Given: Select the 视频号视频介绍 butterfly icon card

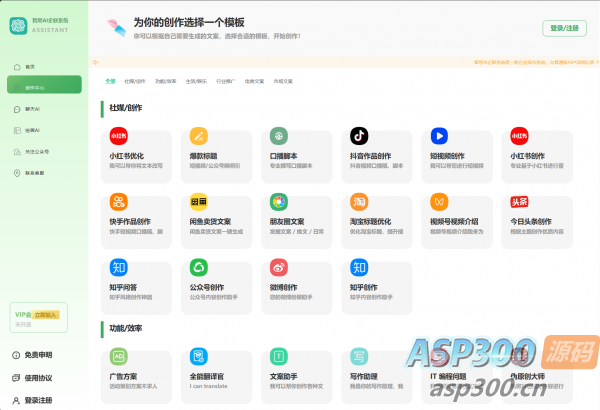Looking at the screenshot, I should click(x=457, y=222).
